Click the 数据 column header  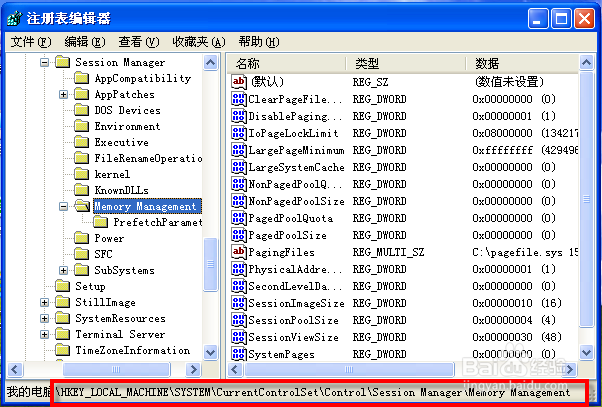(x=522, y=63)
